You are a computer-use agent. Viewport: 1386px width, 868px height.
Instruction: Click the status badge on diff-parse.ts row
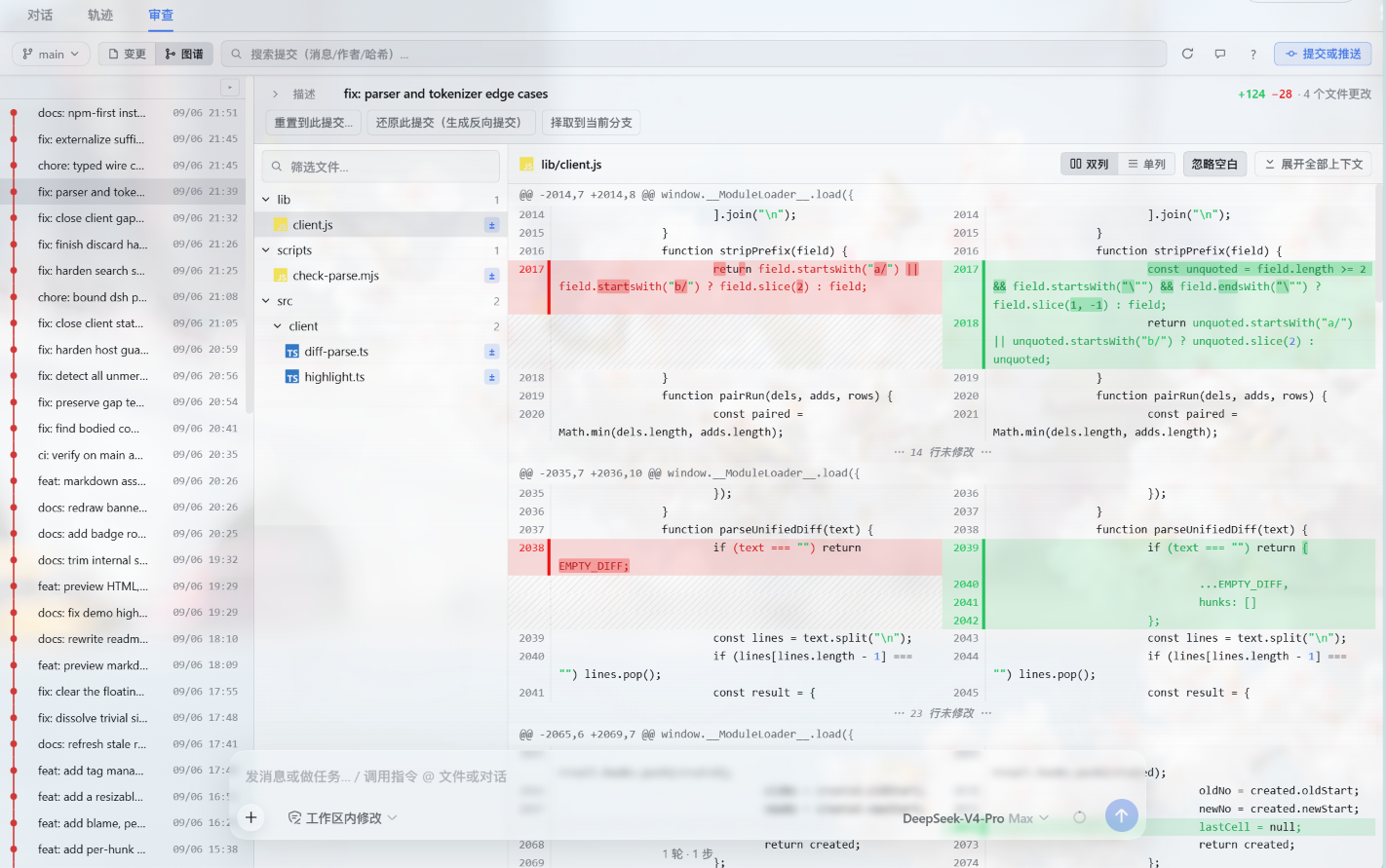(491, 352)
